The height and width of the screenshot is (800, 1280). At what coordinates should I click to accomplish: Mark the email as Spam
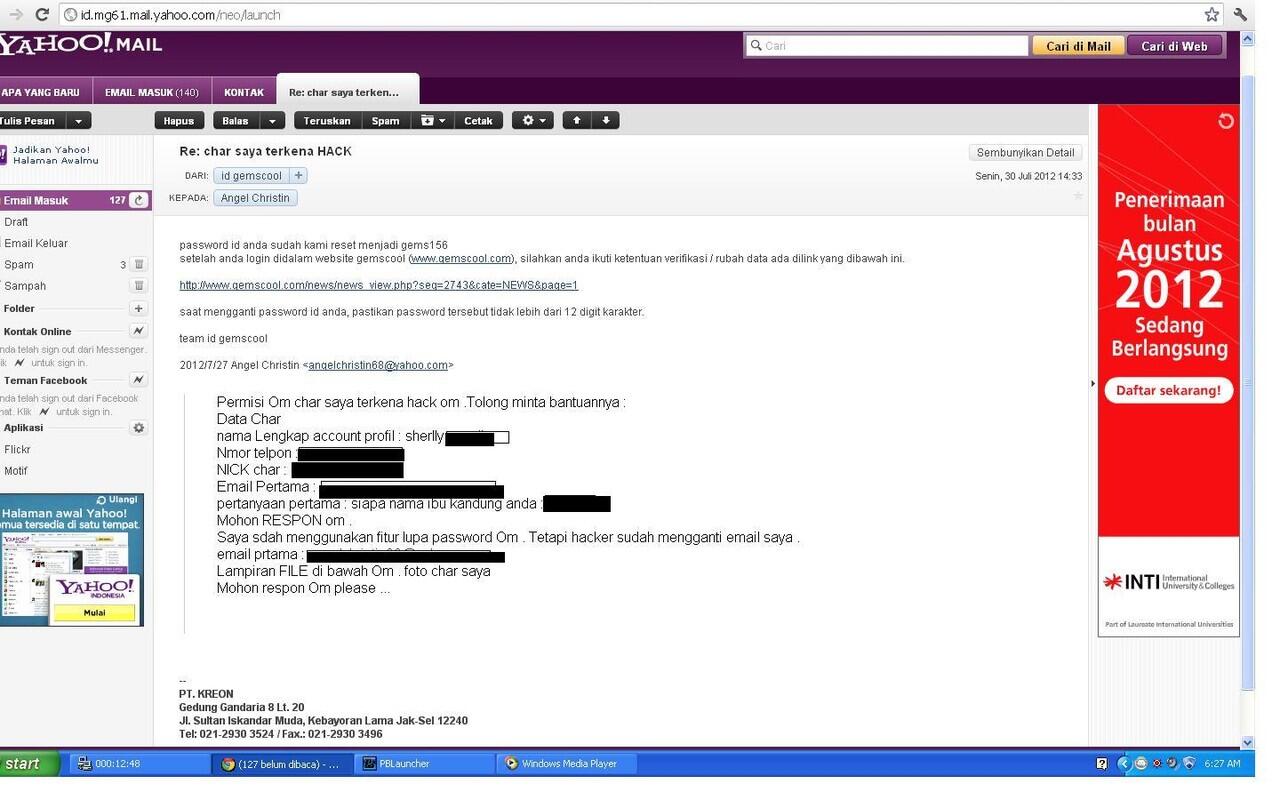[x=386, y=121]
